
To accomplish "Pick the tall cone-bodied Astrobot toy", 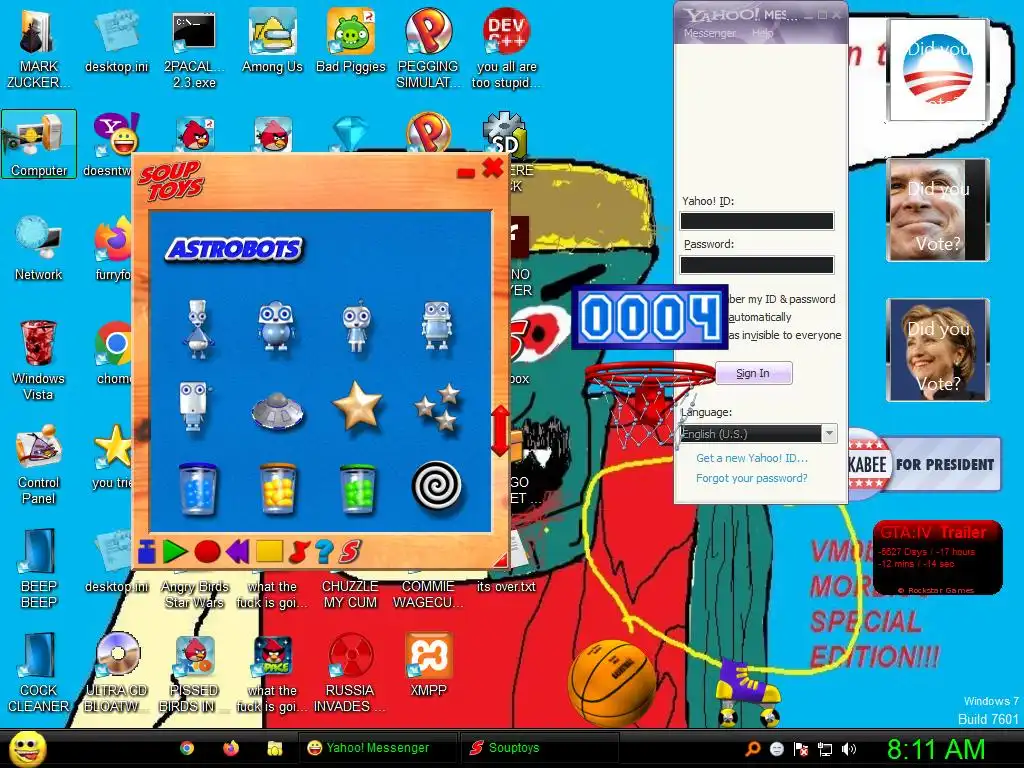I will tap(197, 328).
